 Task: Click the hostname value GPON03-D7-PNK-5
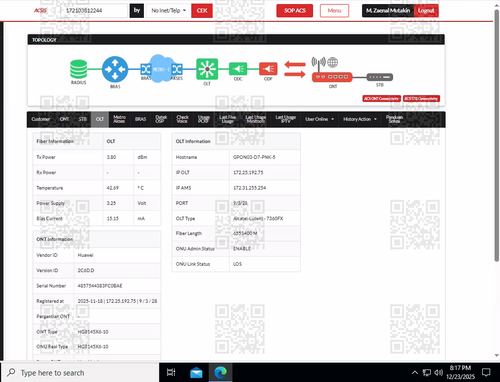pos(254,157)
